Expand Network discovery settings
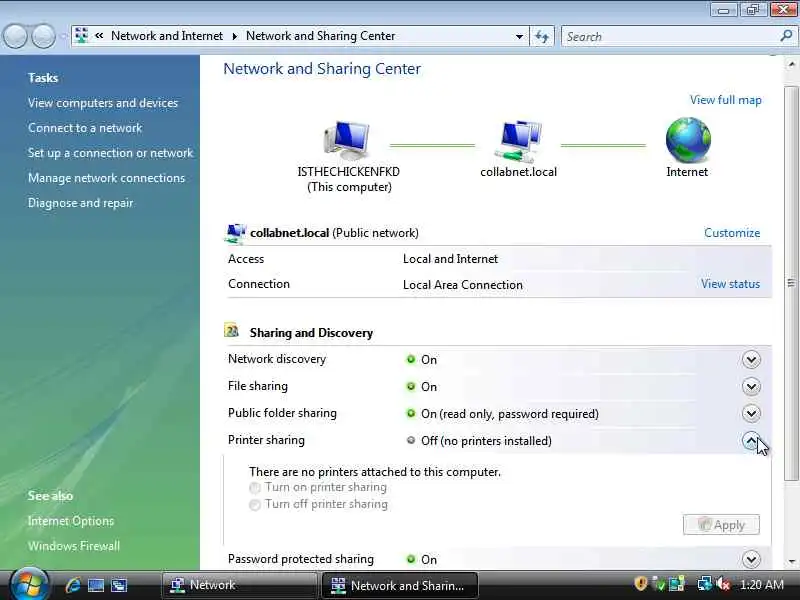This screenshot has width=800, height=600. (751, 360)
